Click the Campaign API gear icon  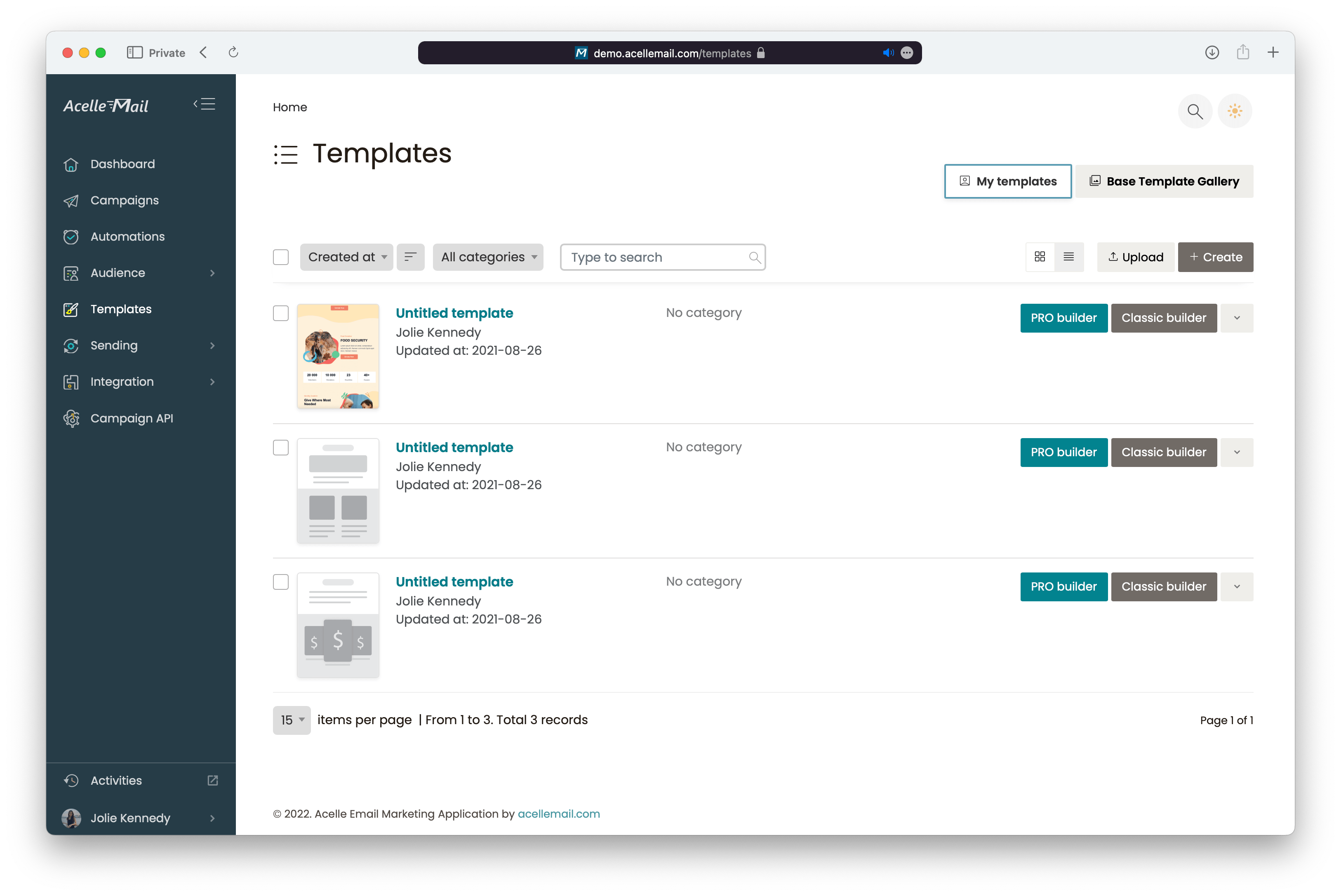pos(71,418)
